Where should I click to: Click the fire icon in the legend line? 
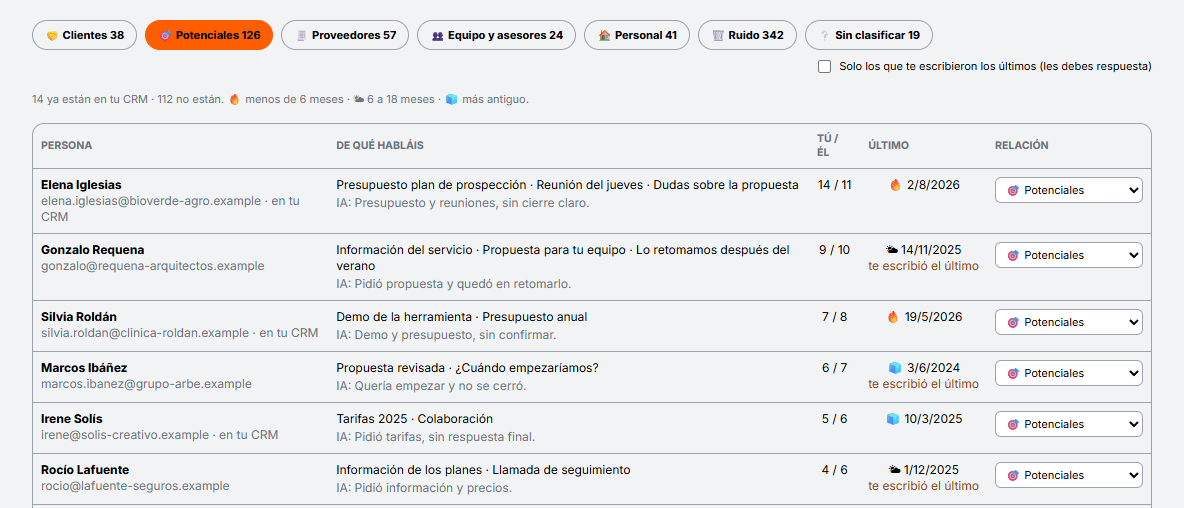(234, 99)
